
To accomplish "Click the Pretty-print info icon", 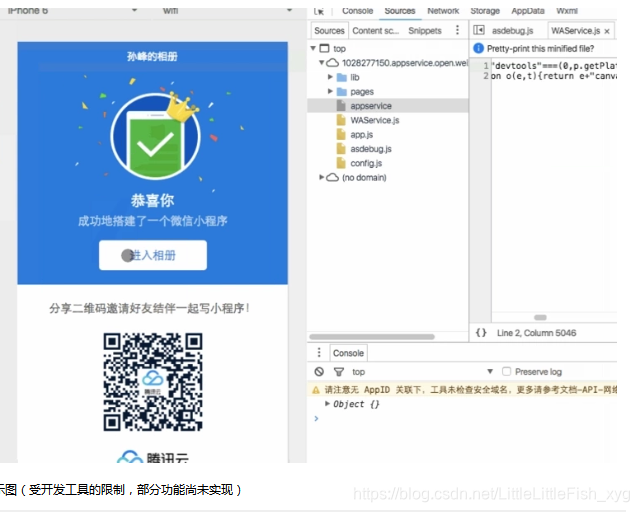I will pyautogui.click(x=478, y=49).
